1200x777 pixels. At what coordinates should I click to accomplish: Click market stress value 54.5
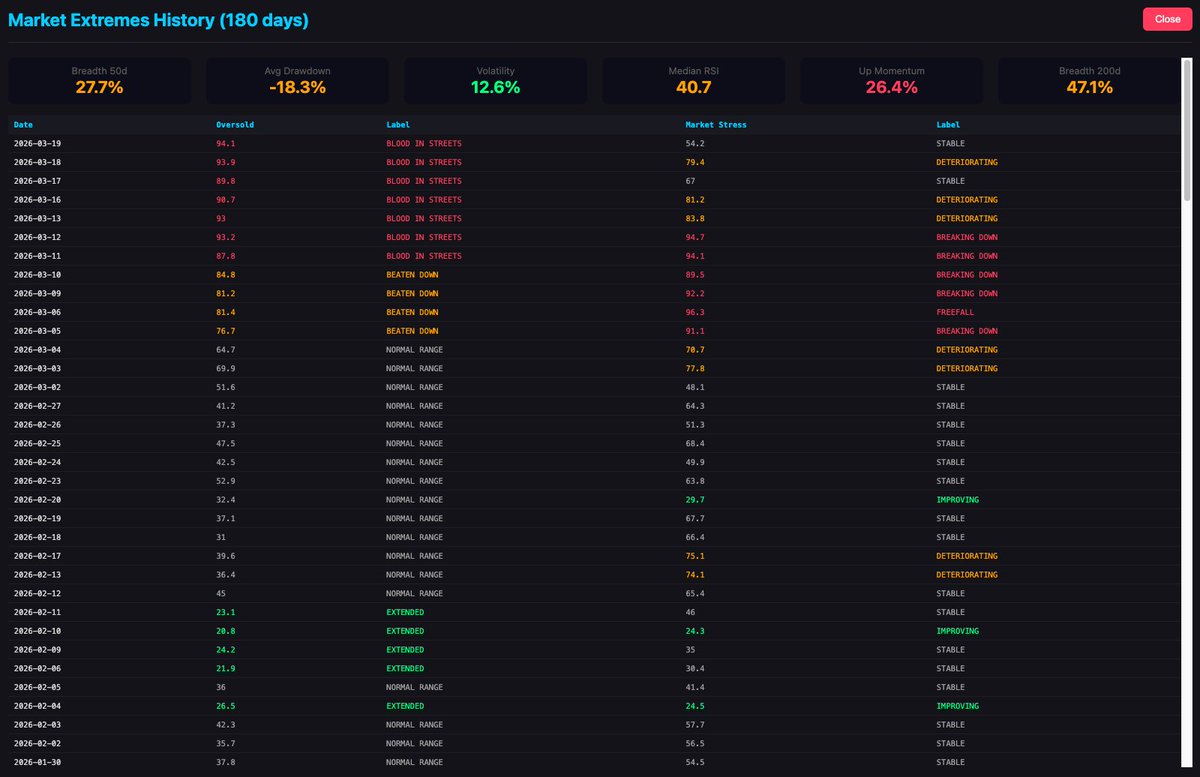click(x=694, y=762)
